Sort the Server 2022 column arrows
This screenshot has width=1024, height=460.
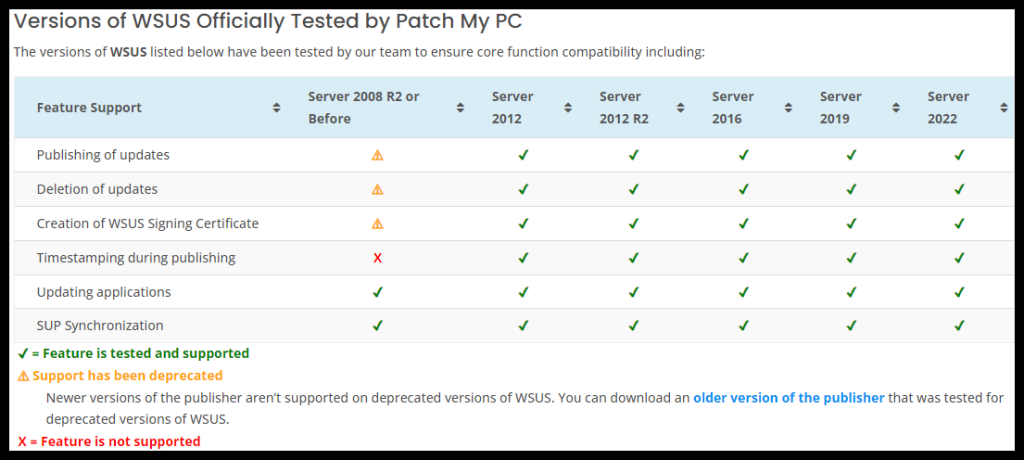(1004, 108)
